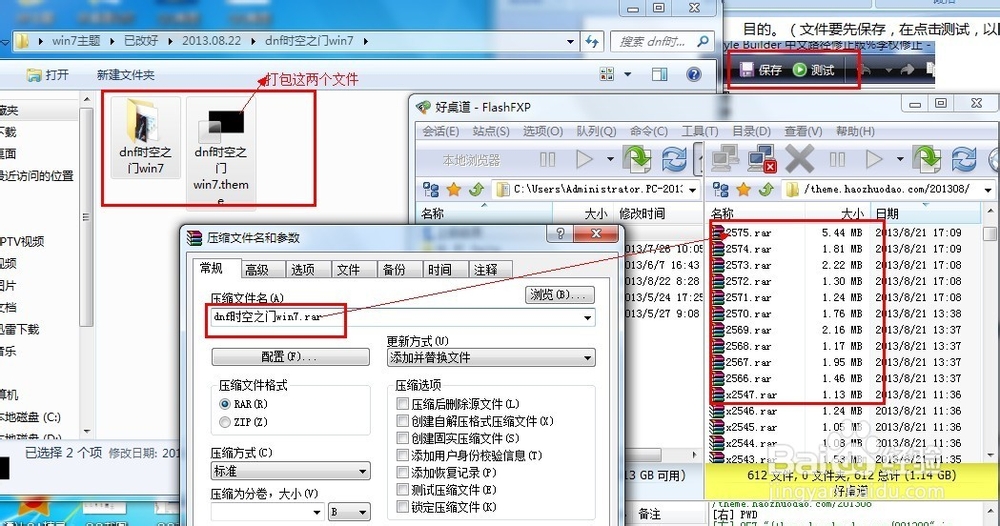
Task: Click Explorer change view icon
Action: (607, 75)
